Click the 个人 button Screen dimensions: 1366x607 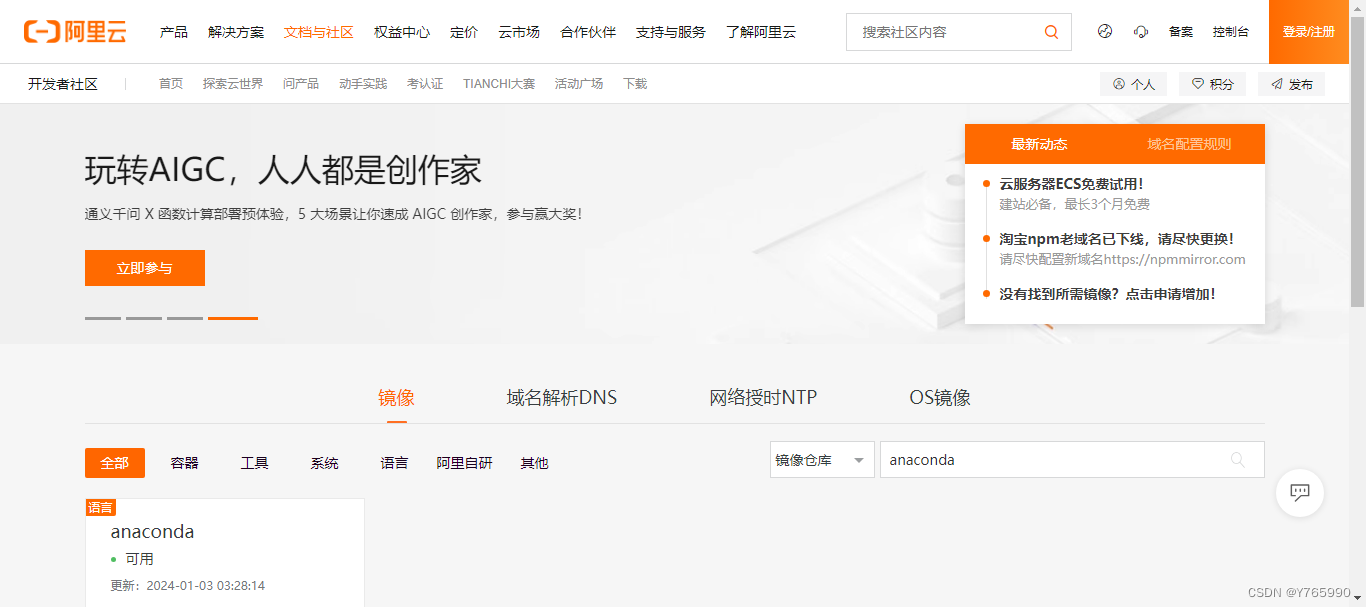tap(1133, 84)
